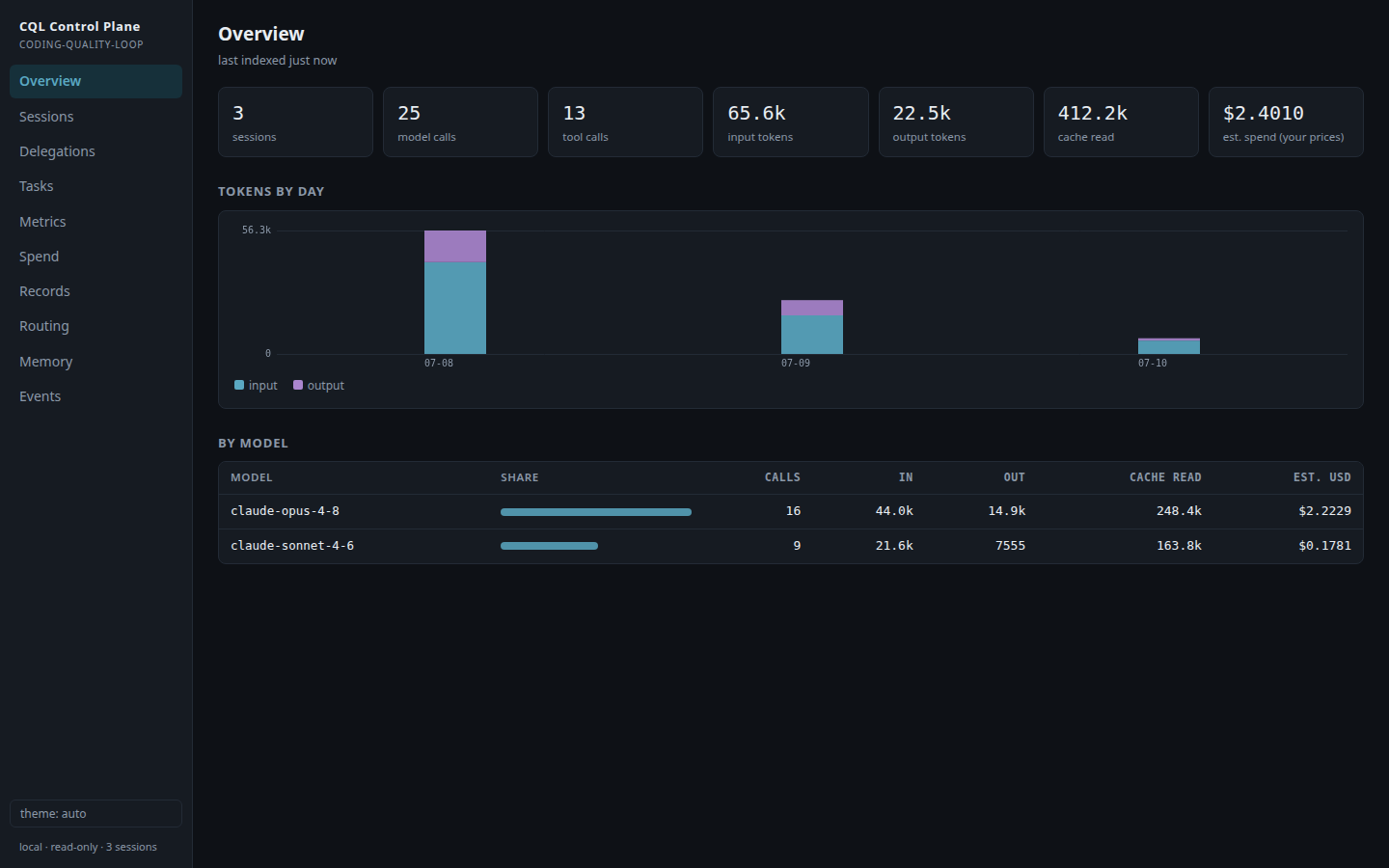Click the local read-only status footer
1389x868 pixels.
coord(88,847)
